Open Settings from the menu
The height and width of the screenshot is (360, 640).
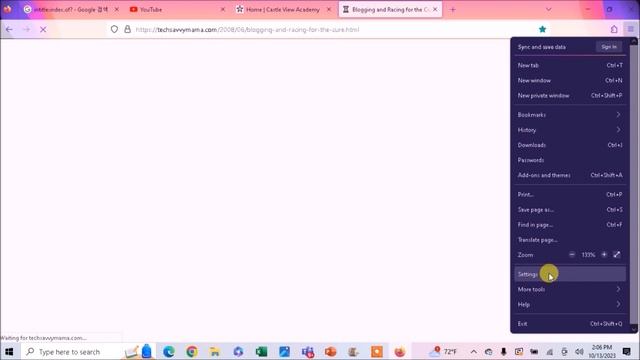click(x=570, y=274)
